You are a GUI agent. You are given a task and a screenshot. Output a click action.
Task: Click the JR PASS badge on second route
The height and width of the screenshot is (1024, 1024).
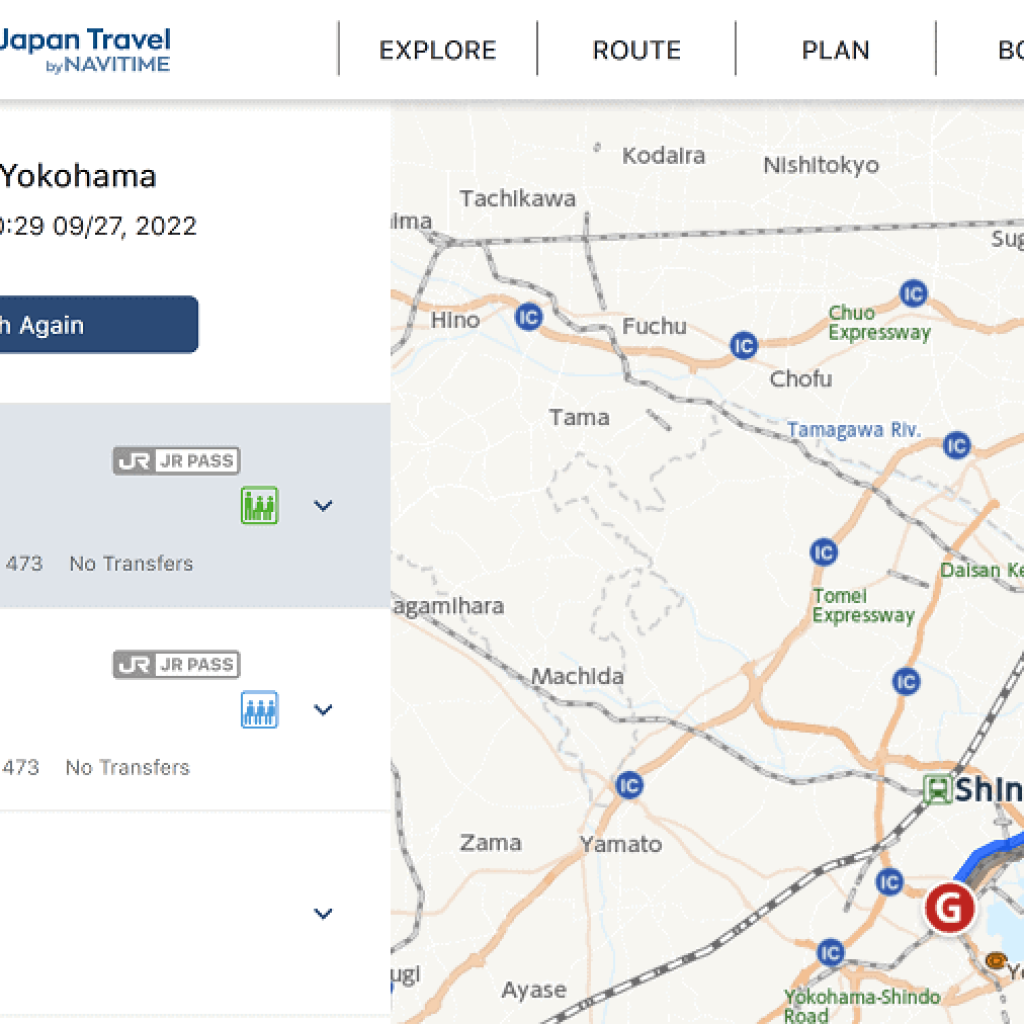point(176,665)
